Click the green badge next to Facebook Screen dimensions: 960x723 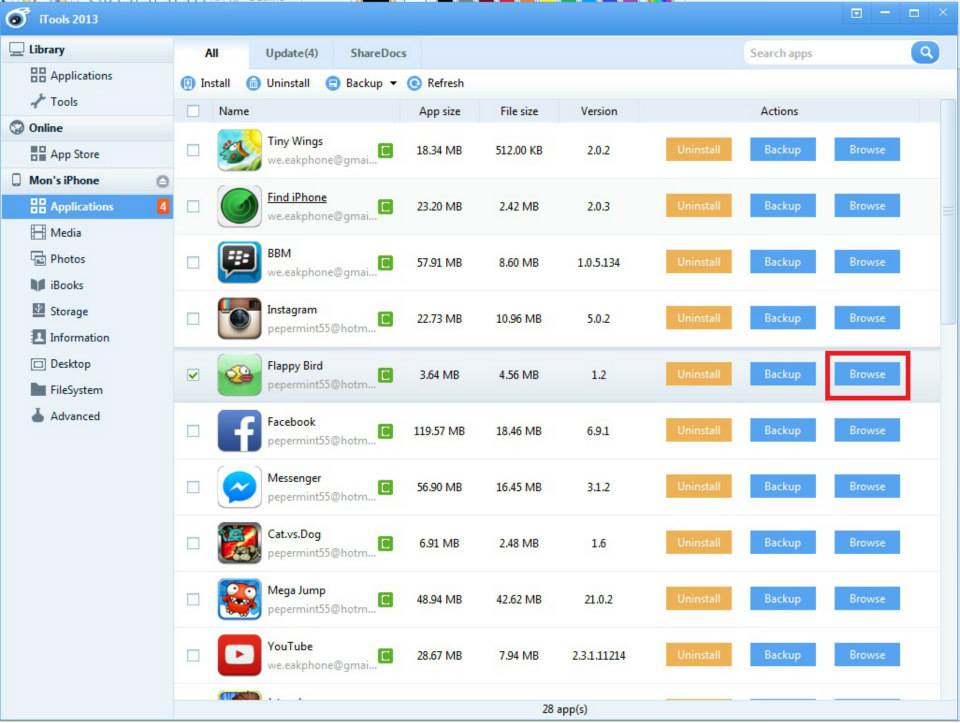(x=385, y=431)
